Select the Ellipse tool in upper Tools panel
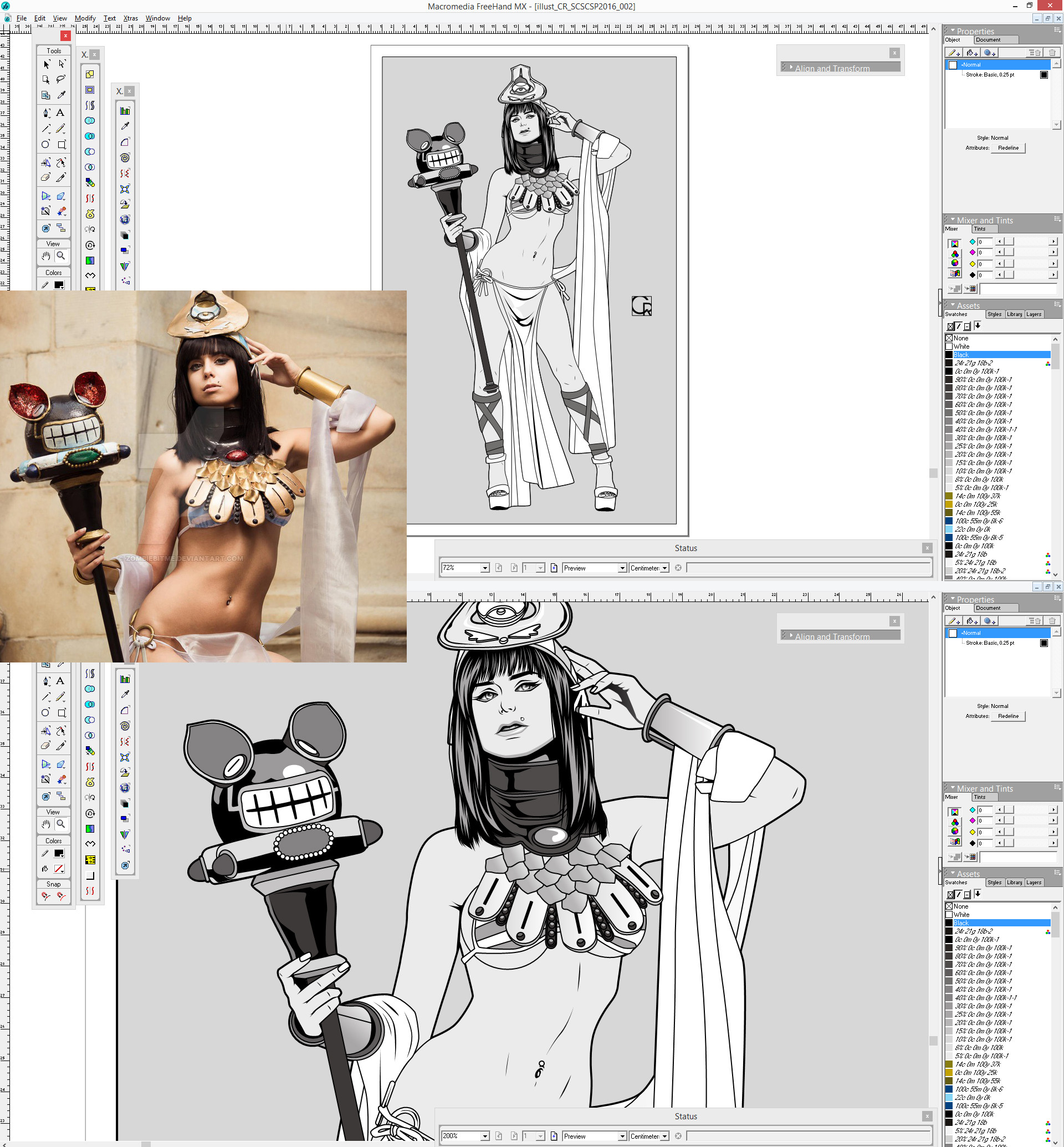 [x=46, y=144]
